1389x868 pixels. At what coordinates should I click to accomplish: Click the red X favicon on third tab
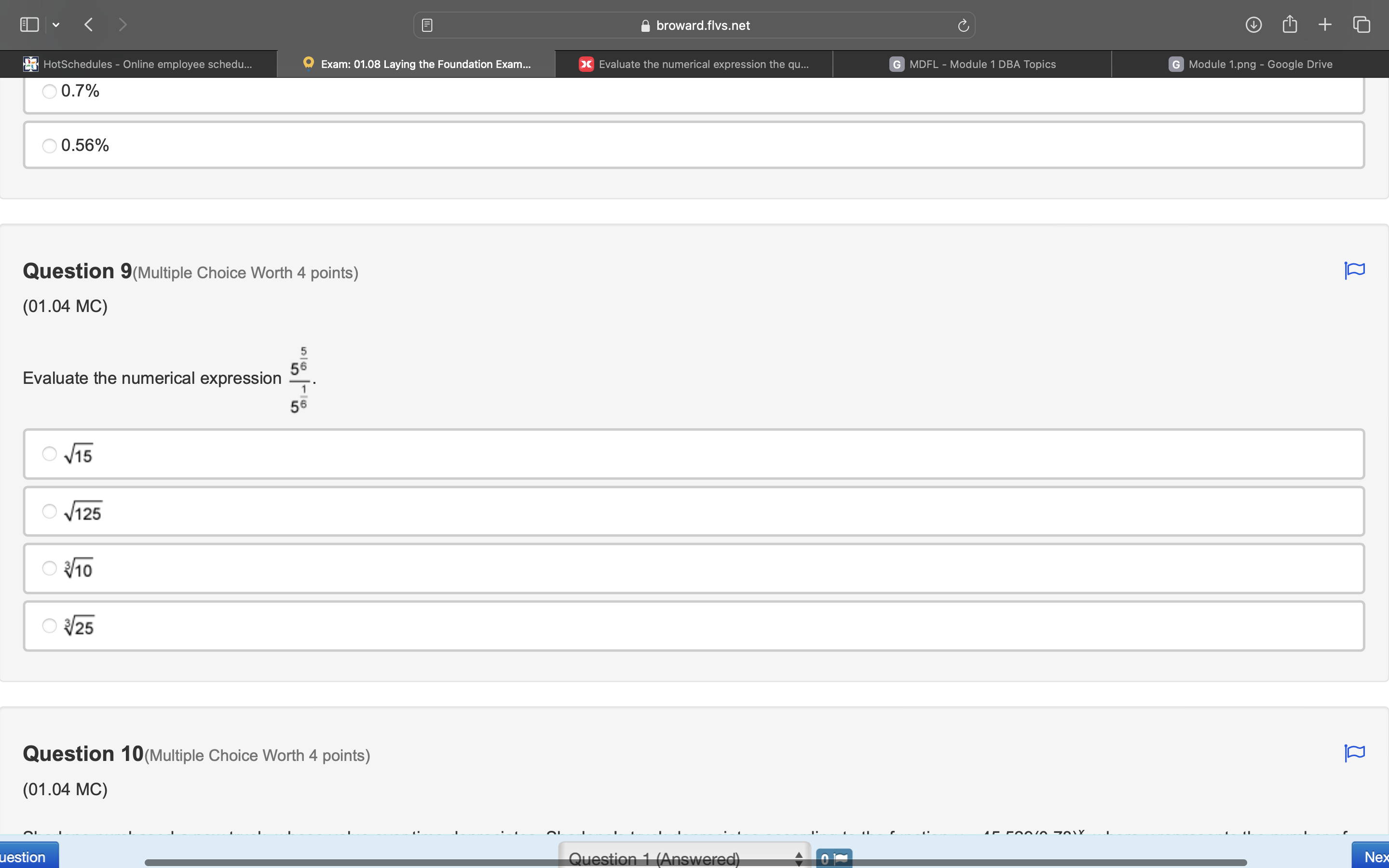pyautogui.click(x=586, y=64)
